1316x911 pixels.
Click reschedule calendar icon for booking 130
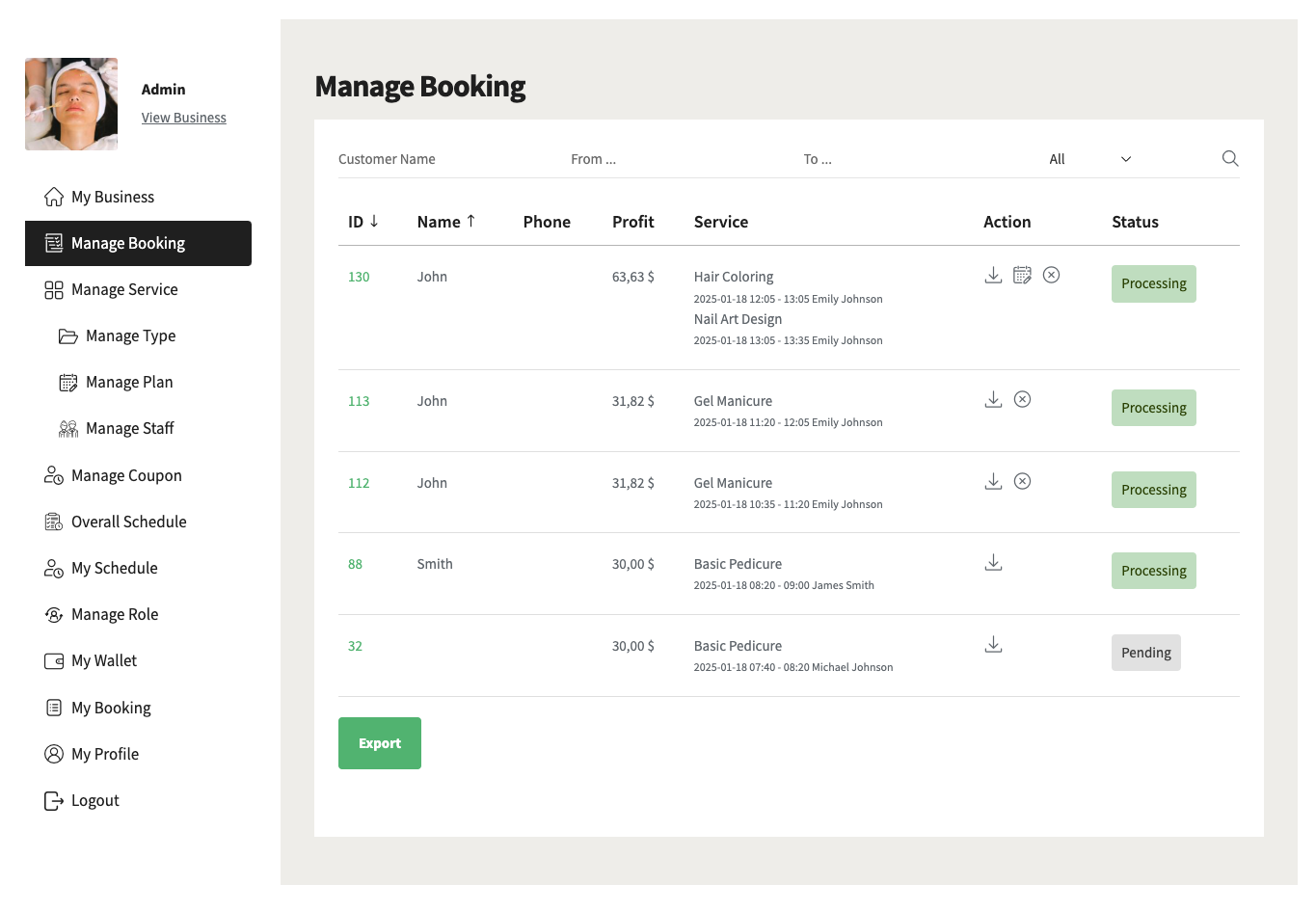coord(1022,276)
